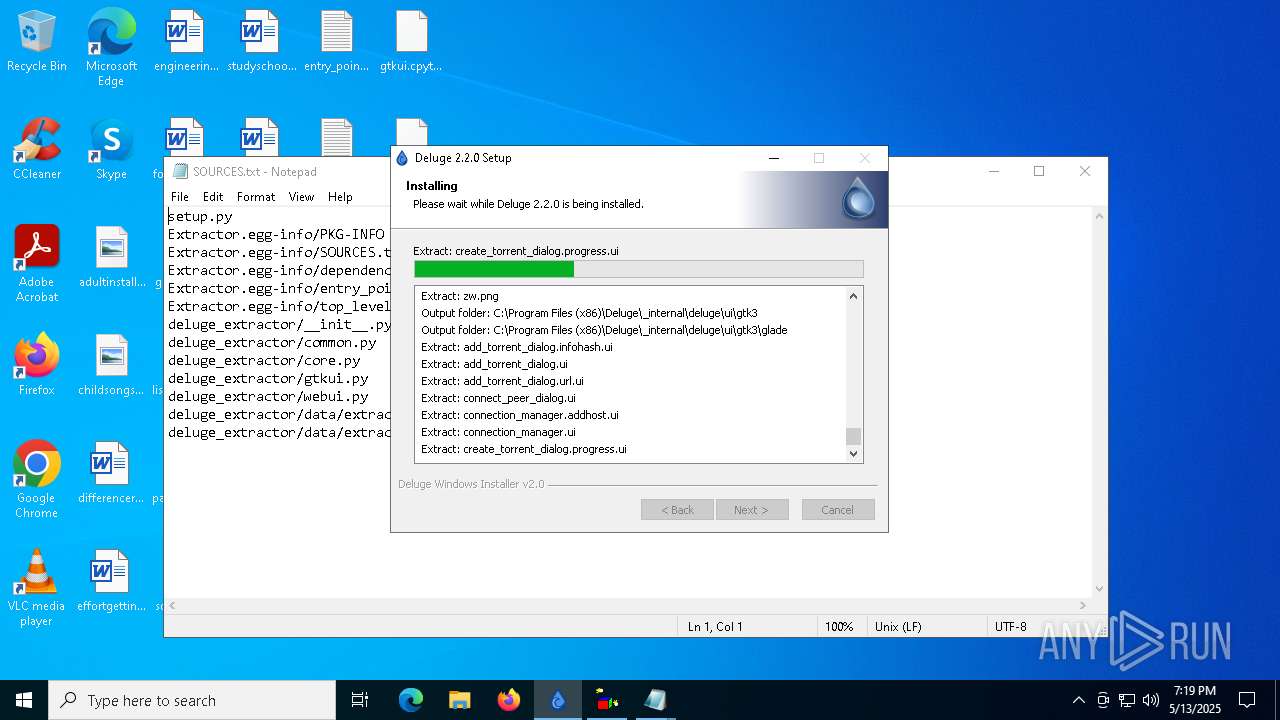Open Task View on the taskbar
The width and height of the screenshot is (1280, 720).
click(x=360, y=700)
